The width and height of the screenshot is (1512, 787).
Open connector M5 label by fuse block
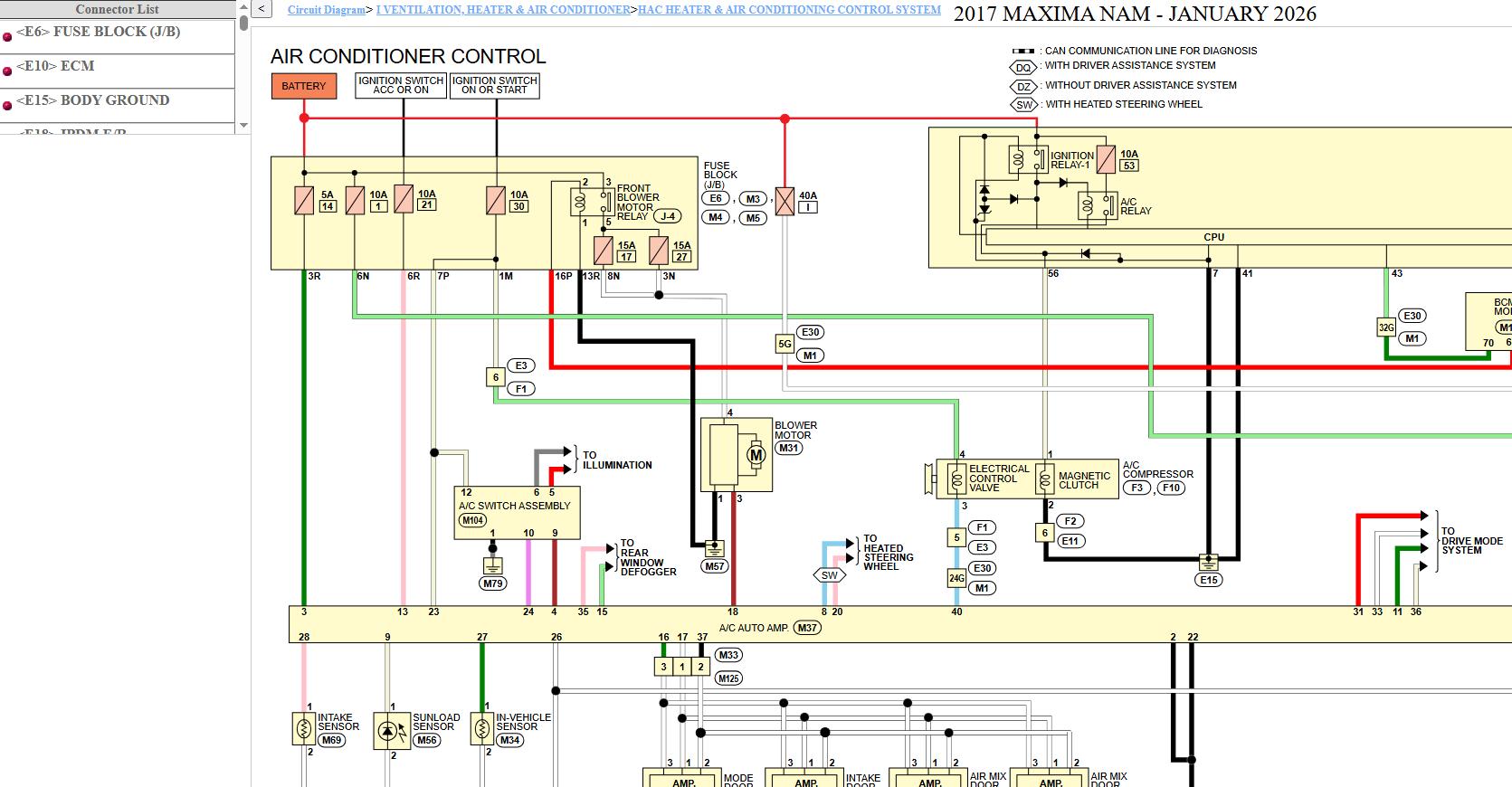pos(753,218)
